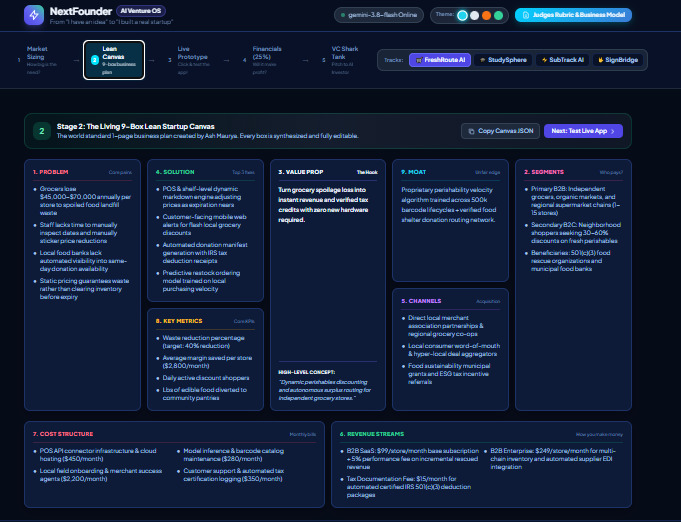
Task: Edit the Problem box heading
Action: point(50,172)
